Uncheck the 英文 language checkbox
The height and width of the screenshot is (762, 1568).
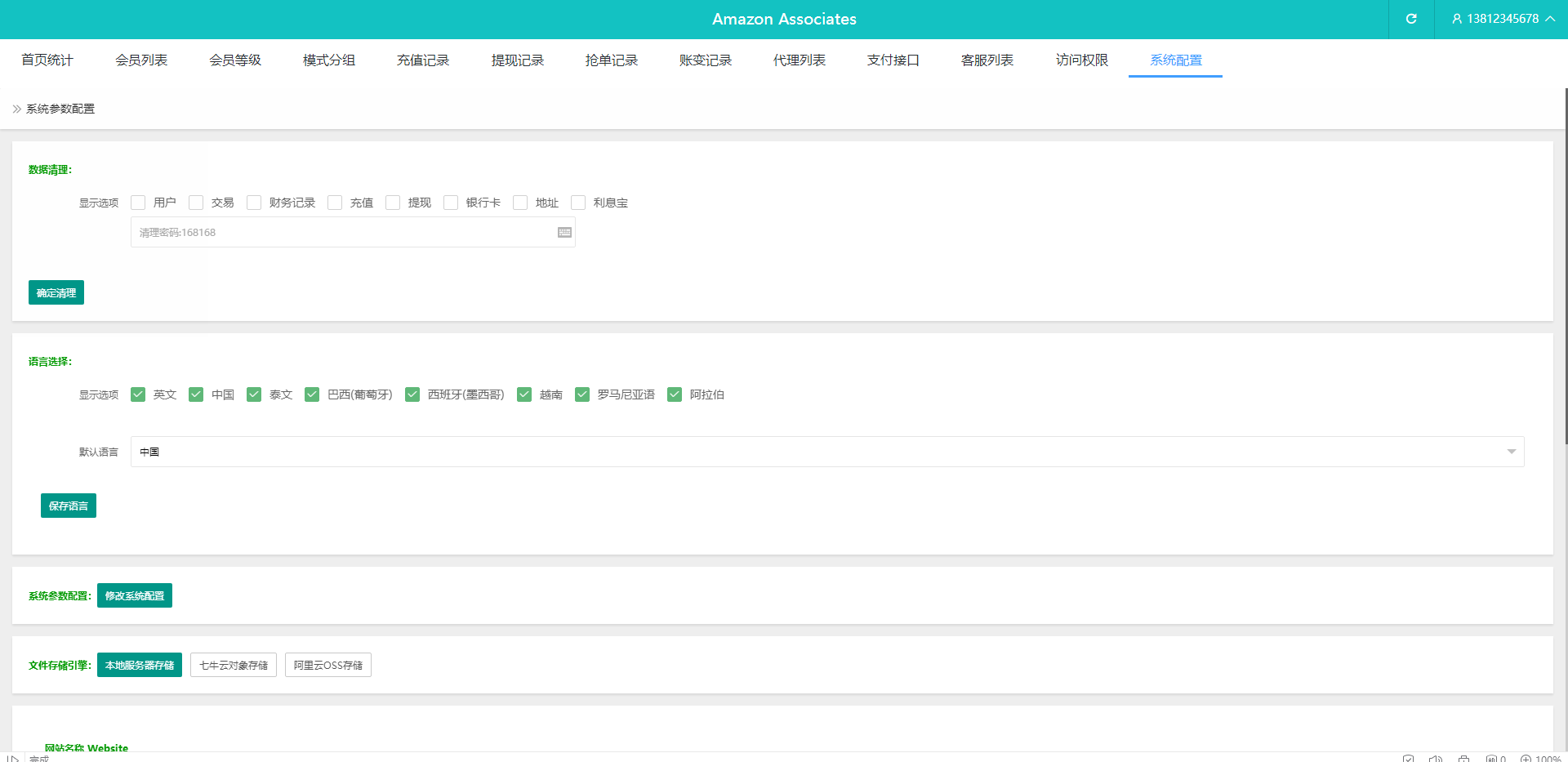click(x=138, y=394)
